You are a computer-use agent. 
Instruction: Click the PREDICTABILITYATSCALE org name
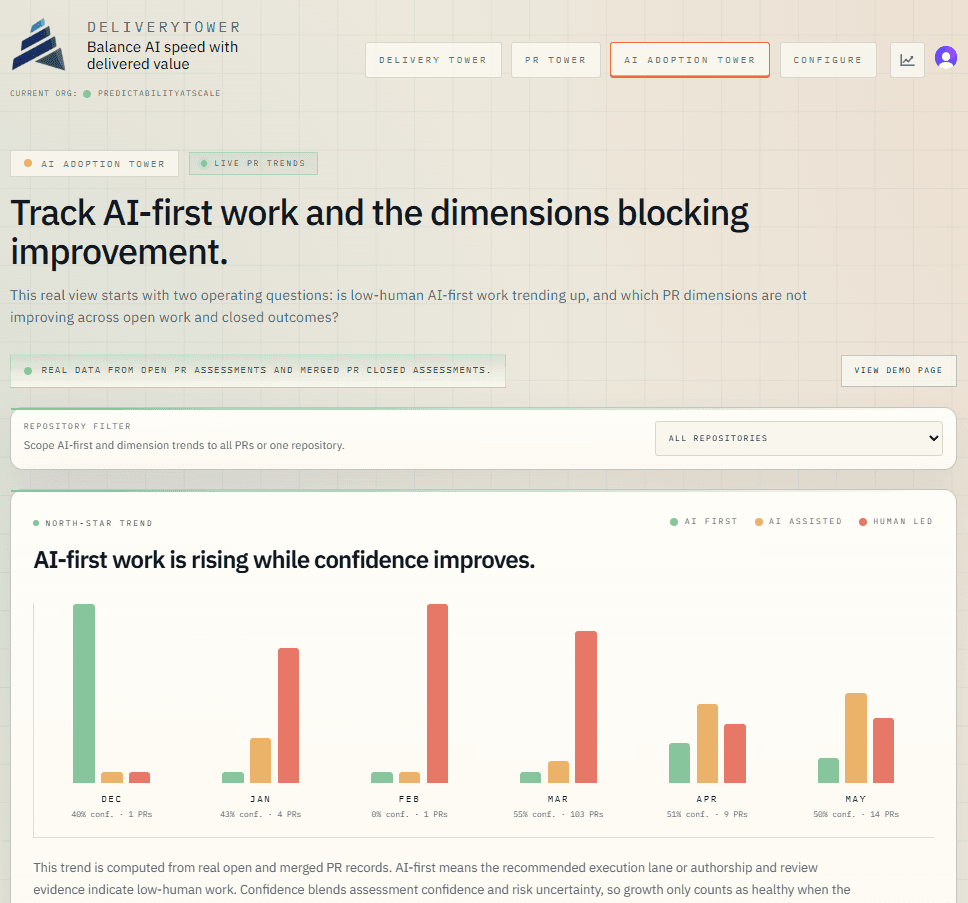point(159,93)
